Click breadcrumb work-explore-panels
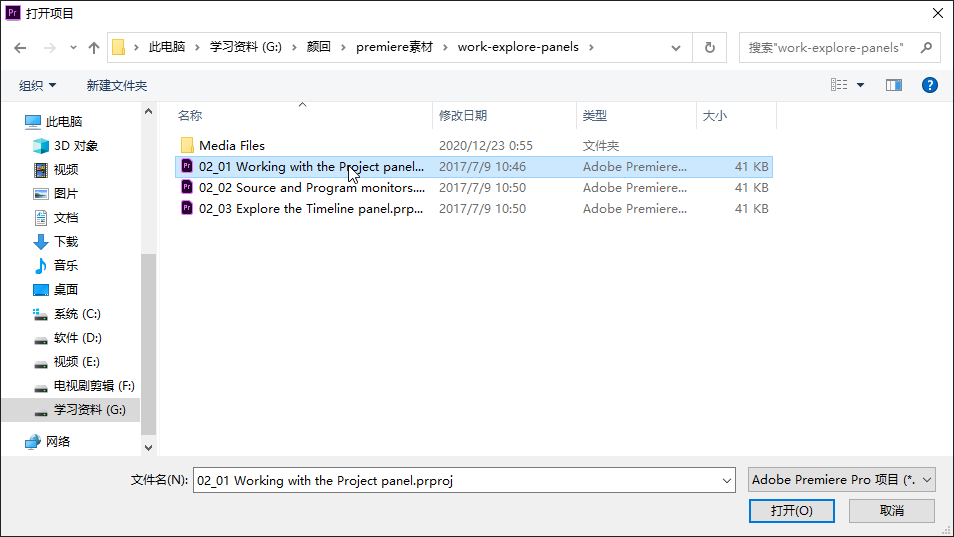 point(518,47)
